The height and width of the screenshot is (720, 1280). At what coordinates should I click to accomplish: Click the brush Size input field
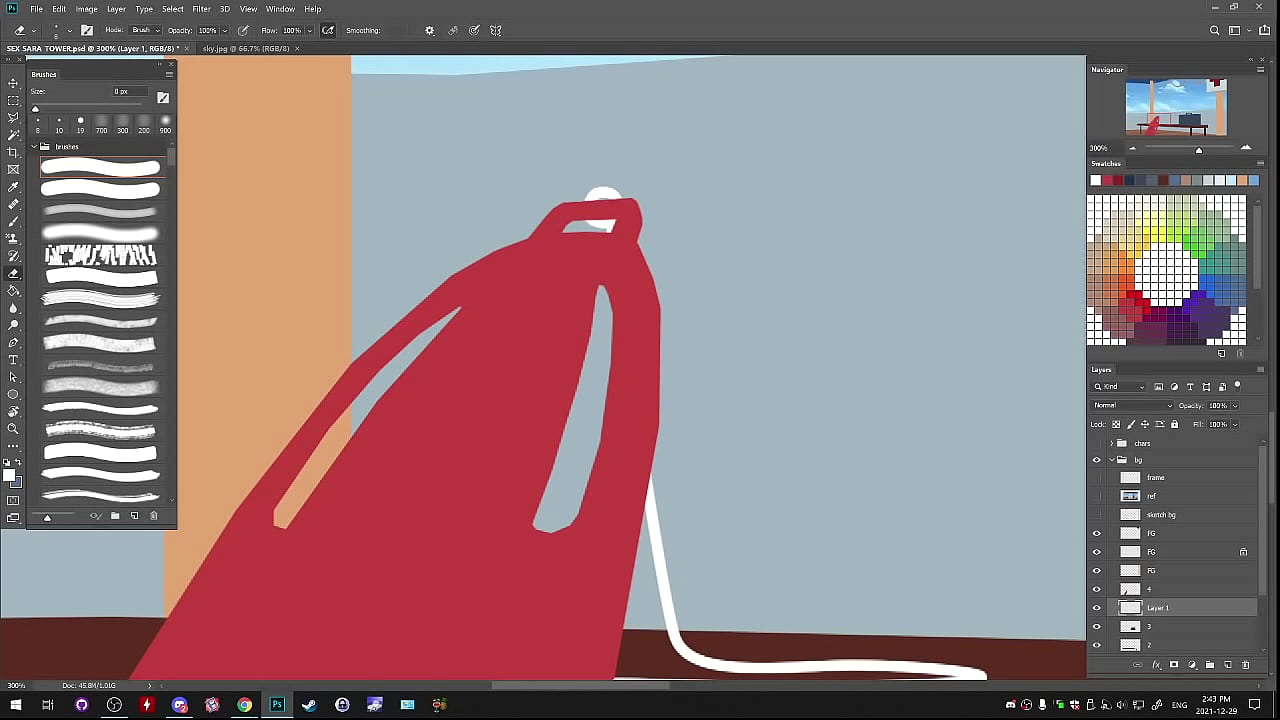(130, 92)
